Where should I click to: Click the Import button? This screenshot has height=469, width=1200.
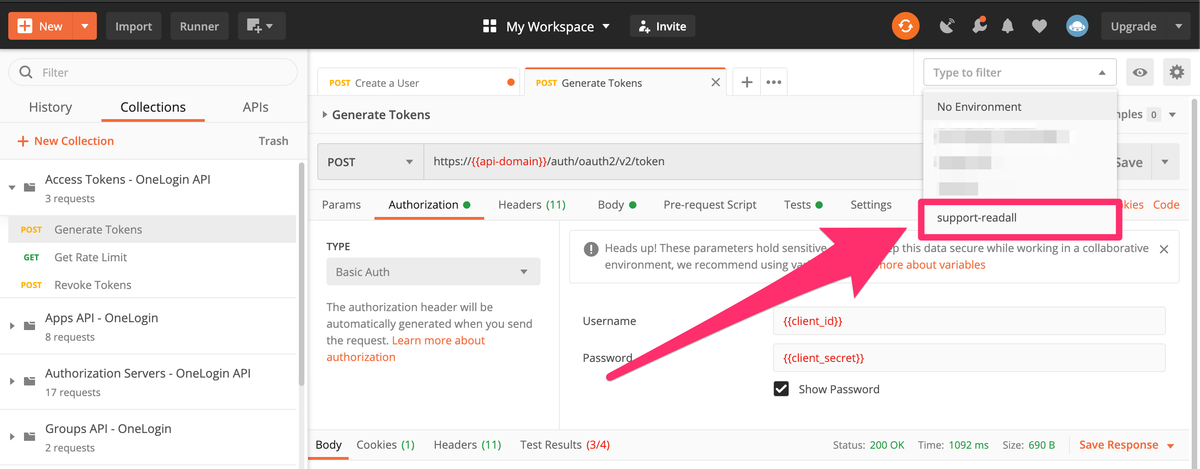(134, 26)
